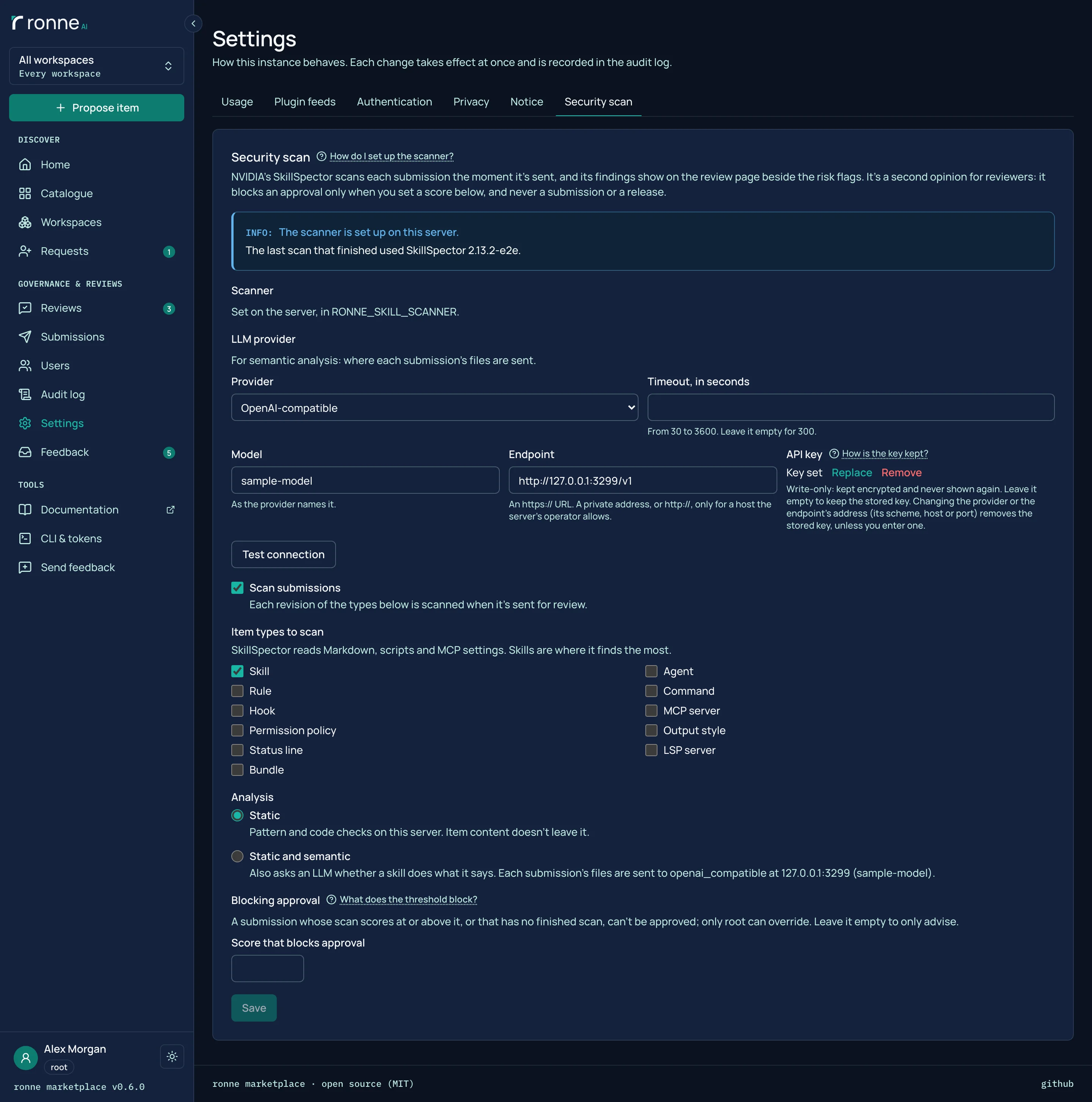The width and height of the screenshot is (1092, 1102).
Task: Click Replace for the API key
Action: (851, 473)
